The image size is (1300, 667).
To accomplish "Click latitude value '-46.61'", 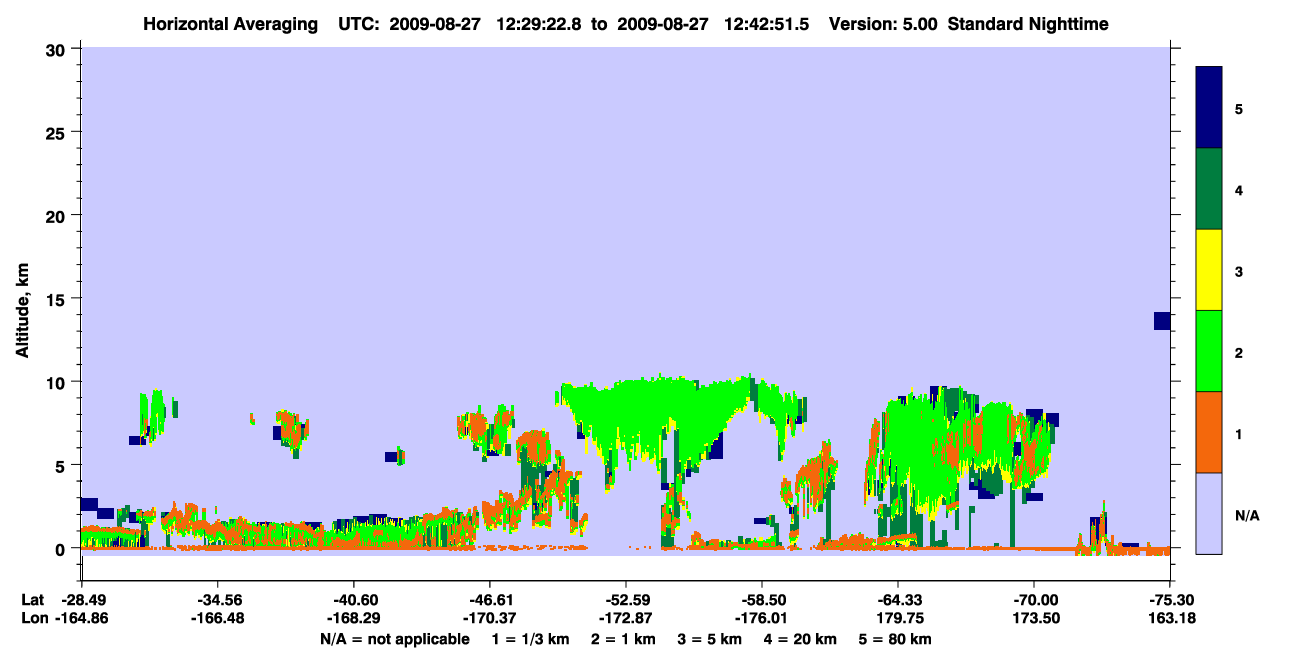I will (489, 600).
